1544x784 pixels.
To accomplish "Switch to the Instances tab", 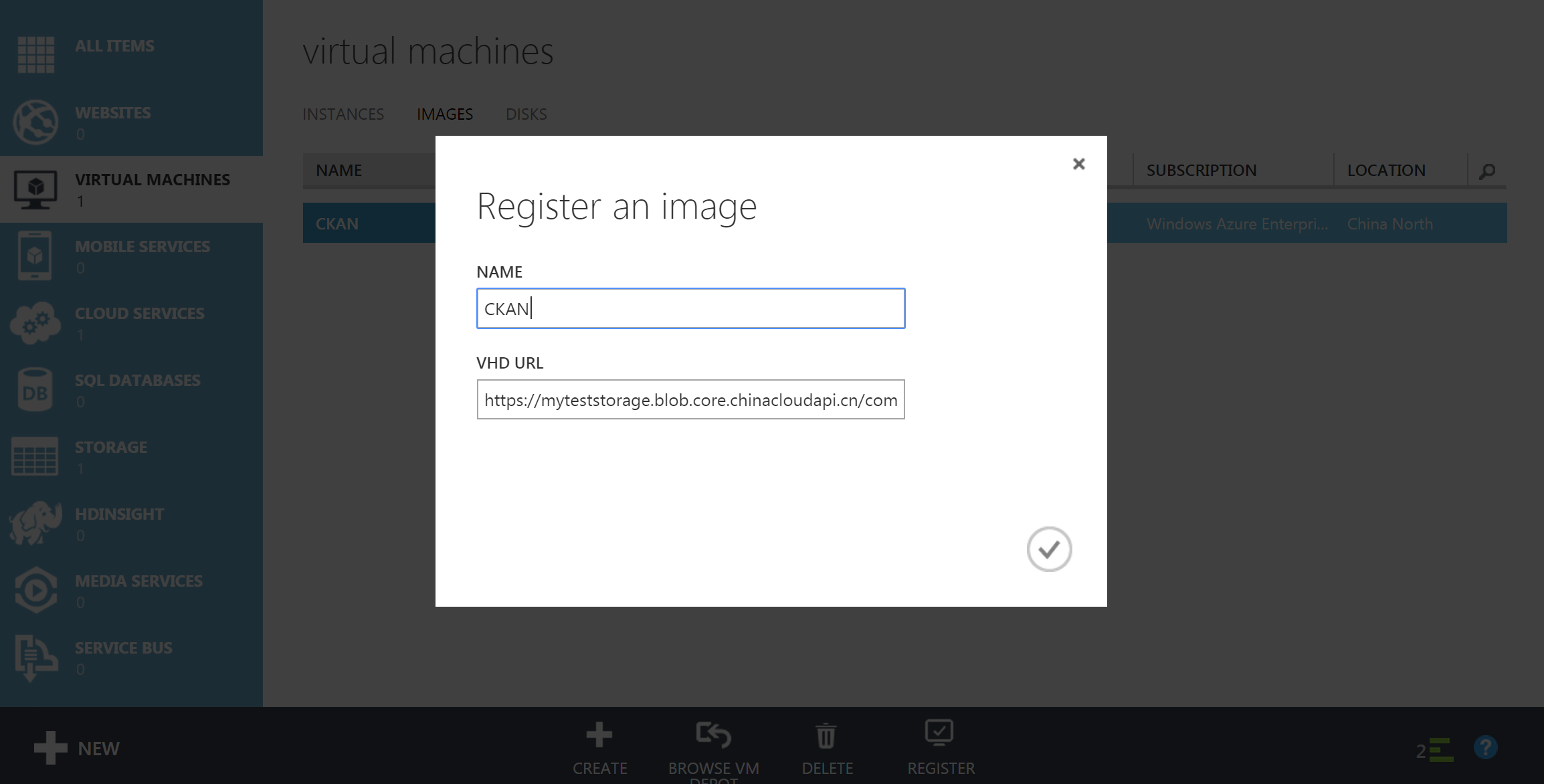I will click(x=343, y=114).
